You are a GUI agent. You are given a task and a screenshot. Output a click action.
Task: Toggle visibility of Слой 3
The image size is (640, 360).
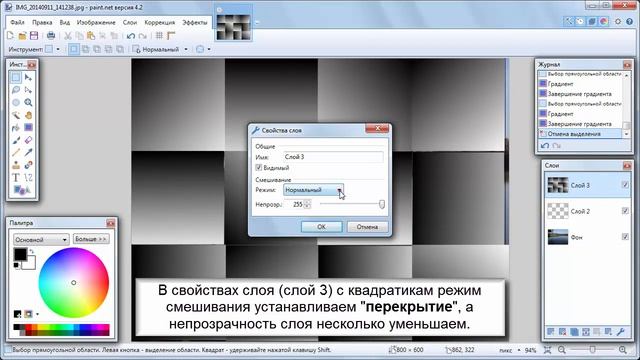click(625, 185)
